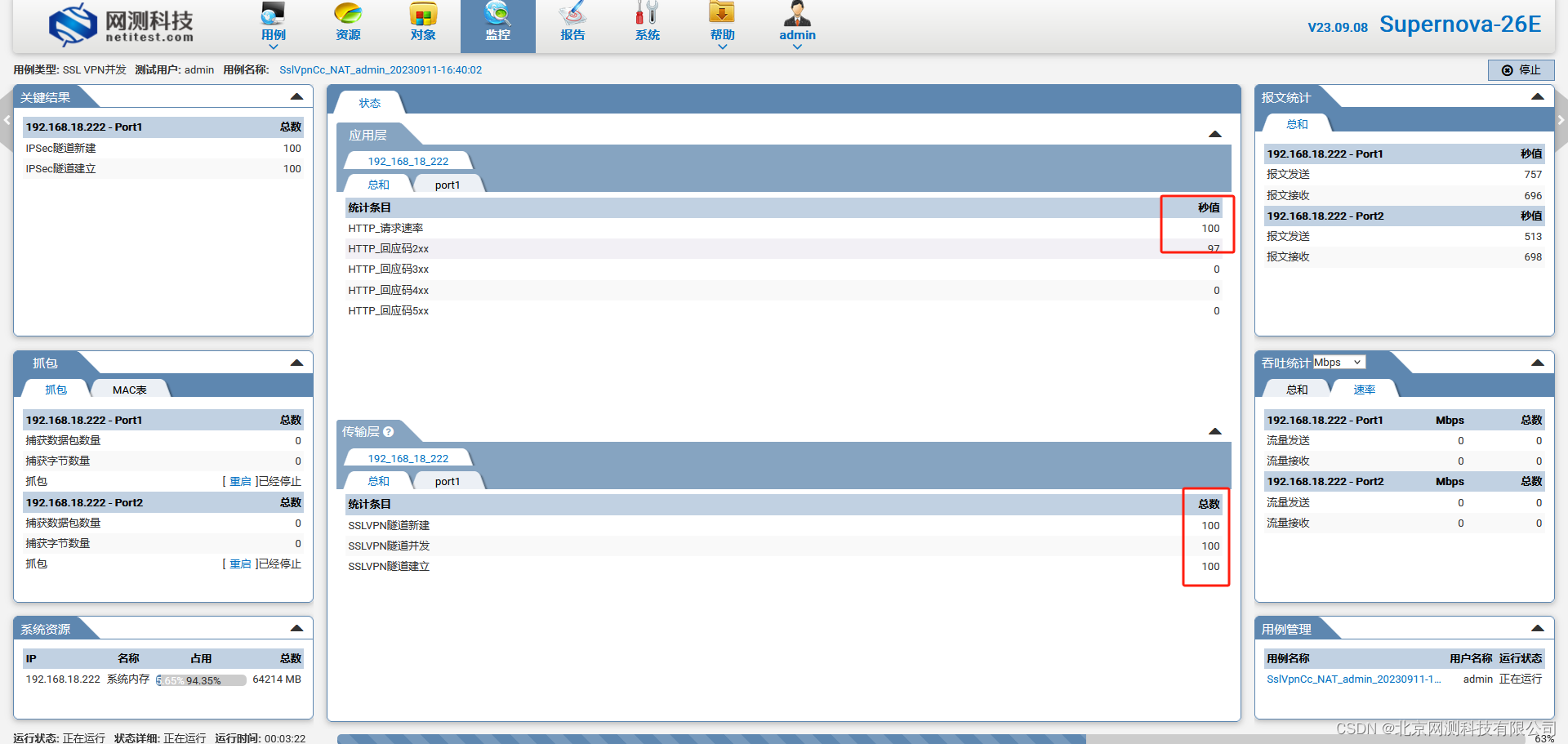Click the HTTP_回应码2xx row
Screen dimensions: 1568x744
click(783, 249)
